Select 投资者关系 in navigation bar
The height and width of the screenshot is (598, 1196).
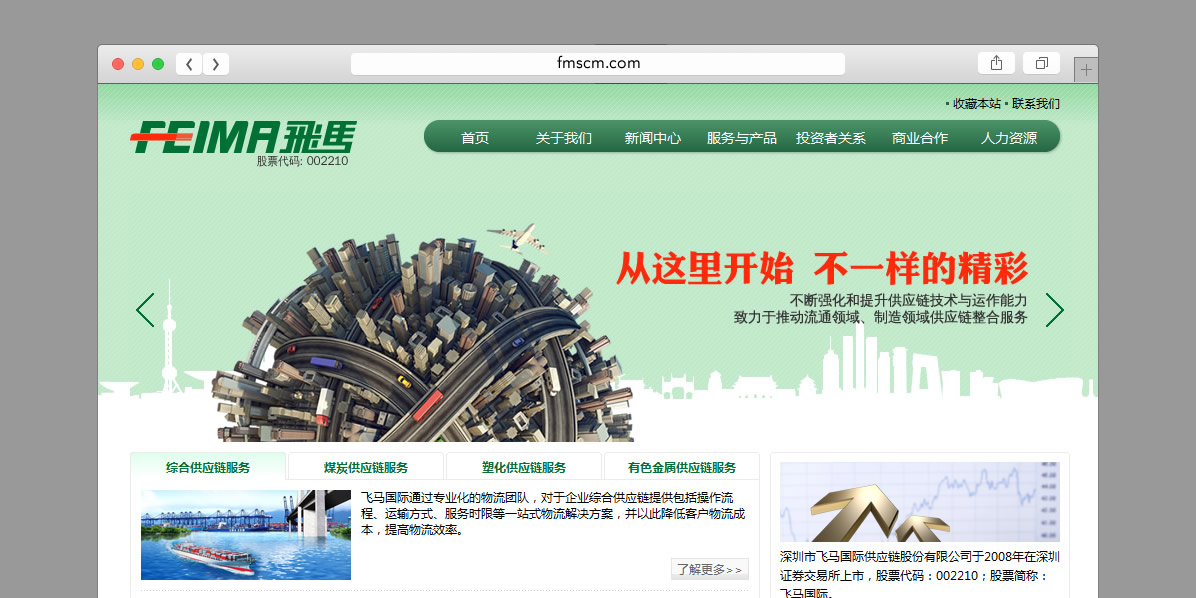coord(831,138)
